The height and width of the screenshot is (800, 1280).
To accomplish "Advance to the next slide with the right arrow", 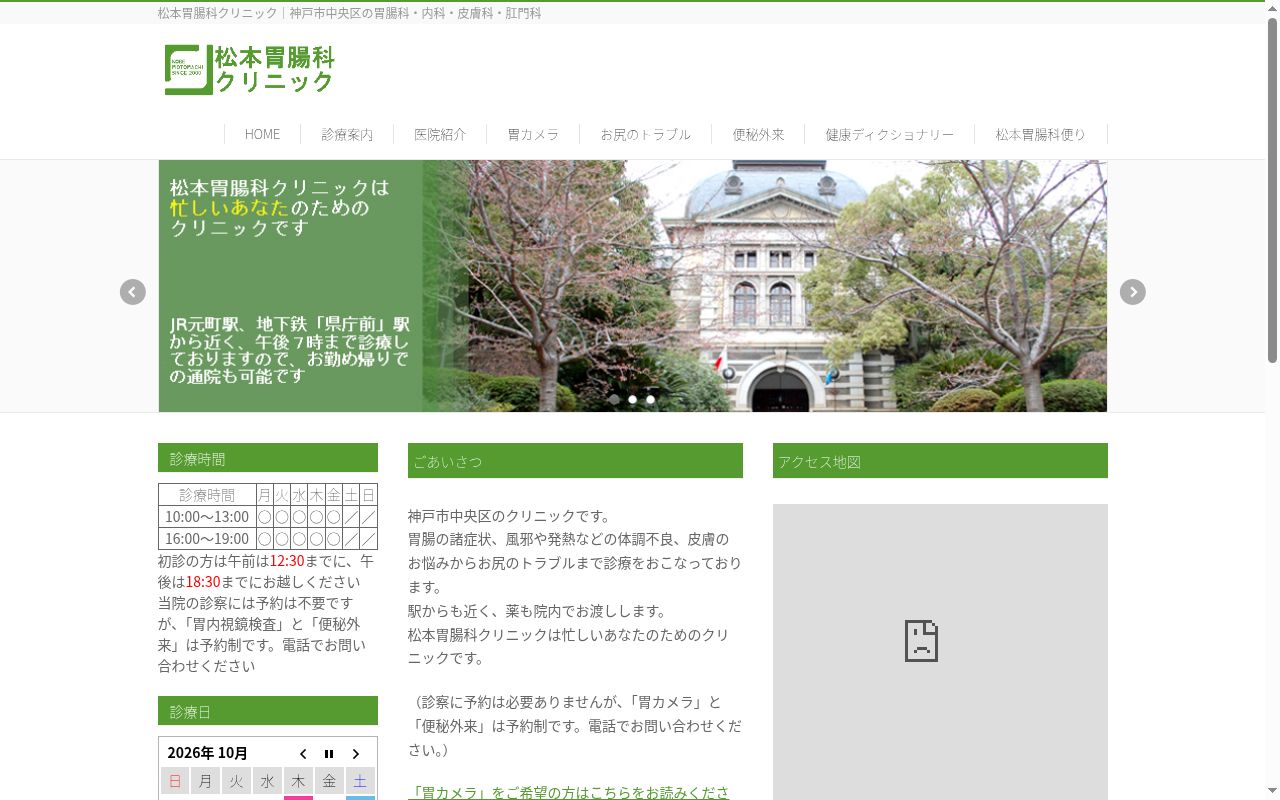I will pos(1132,292).
